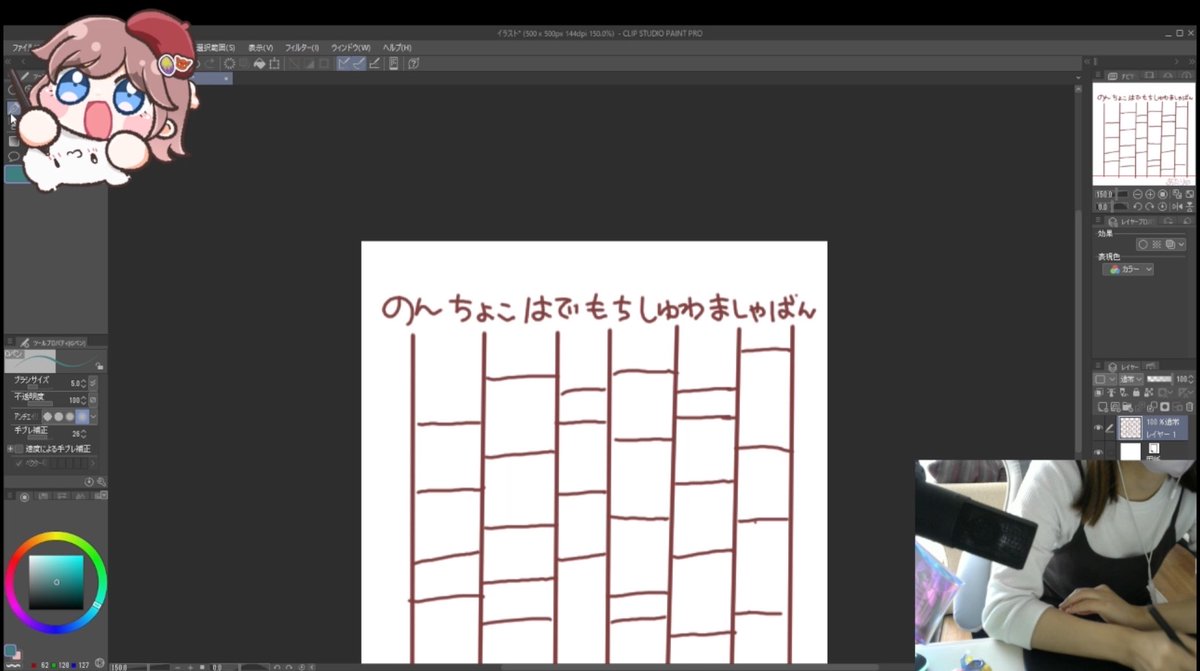
Task: Click the reset tool properties icon
Action: [x=89, y=482]
